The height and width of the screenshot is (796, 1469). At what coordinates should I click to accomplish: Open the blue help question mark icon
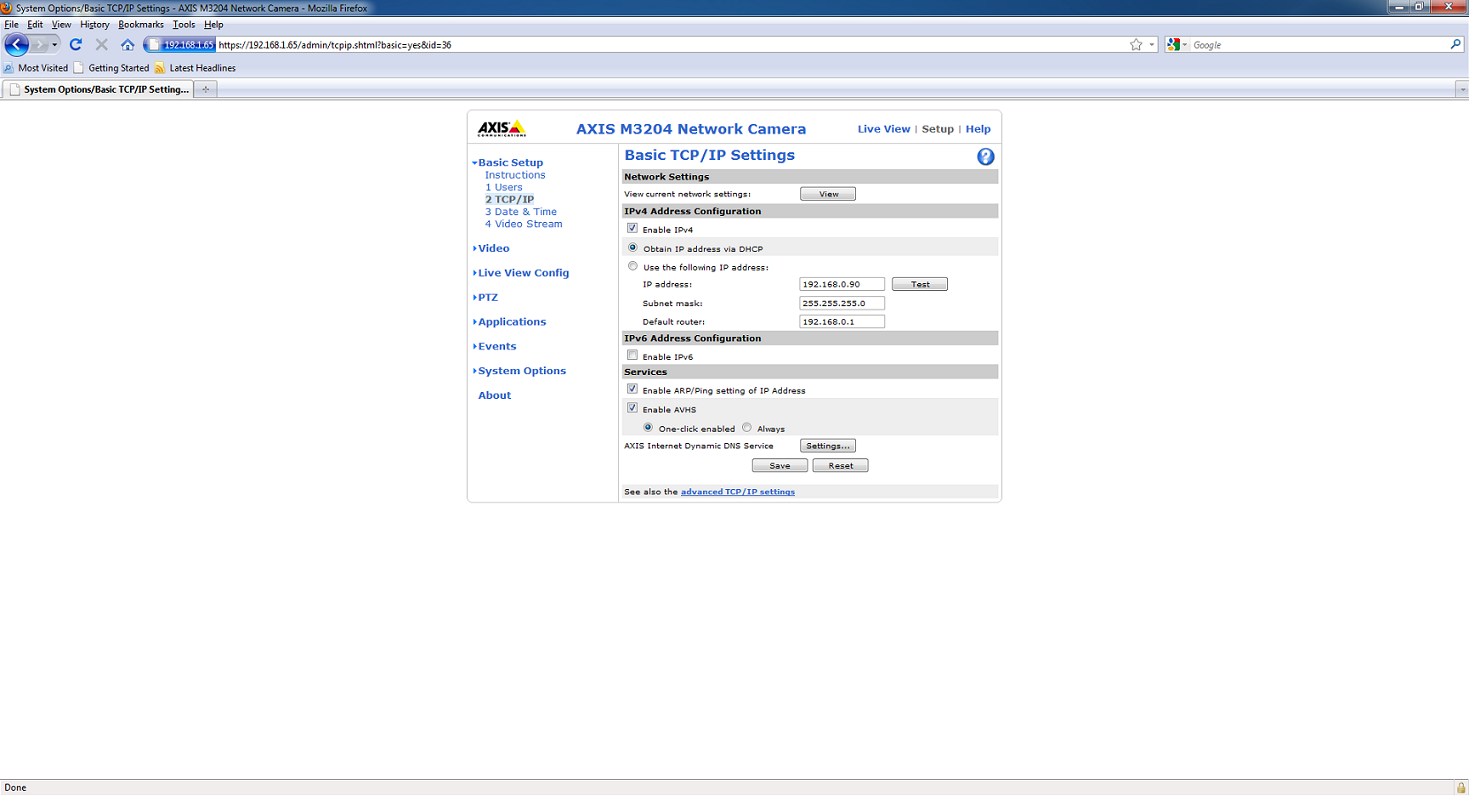985,157
